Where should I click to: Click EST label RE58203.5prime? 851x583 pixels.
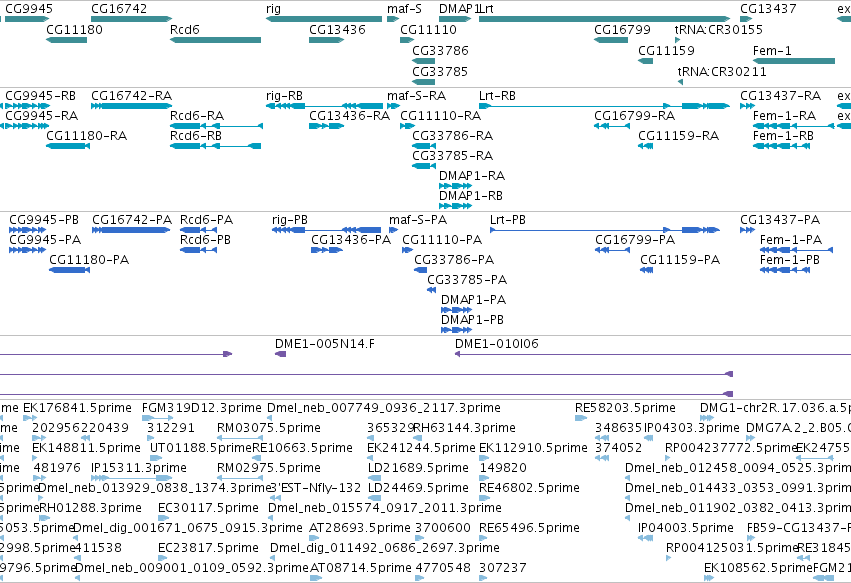(625, 408)
